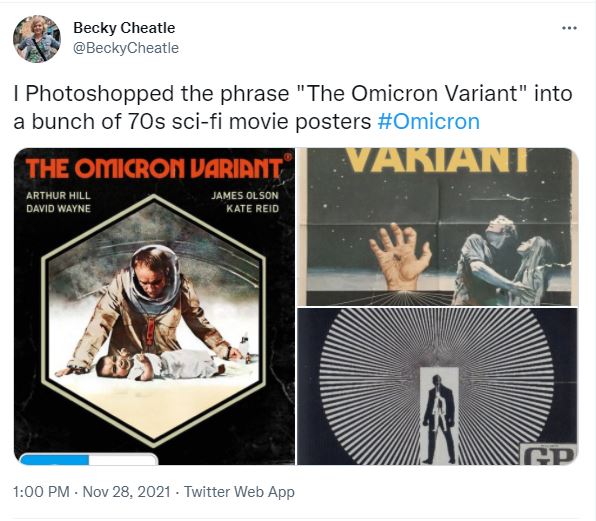Open the @BeckyCheatle handle link
This screenshot has height=521, width=596.
[126, 48]
